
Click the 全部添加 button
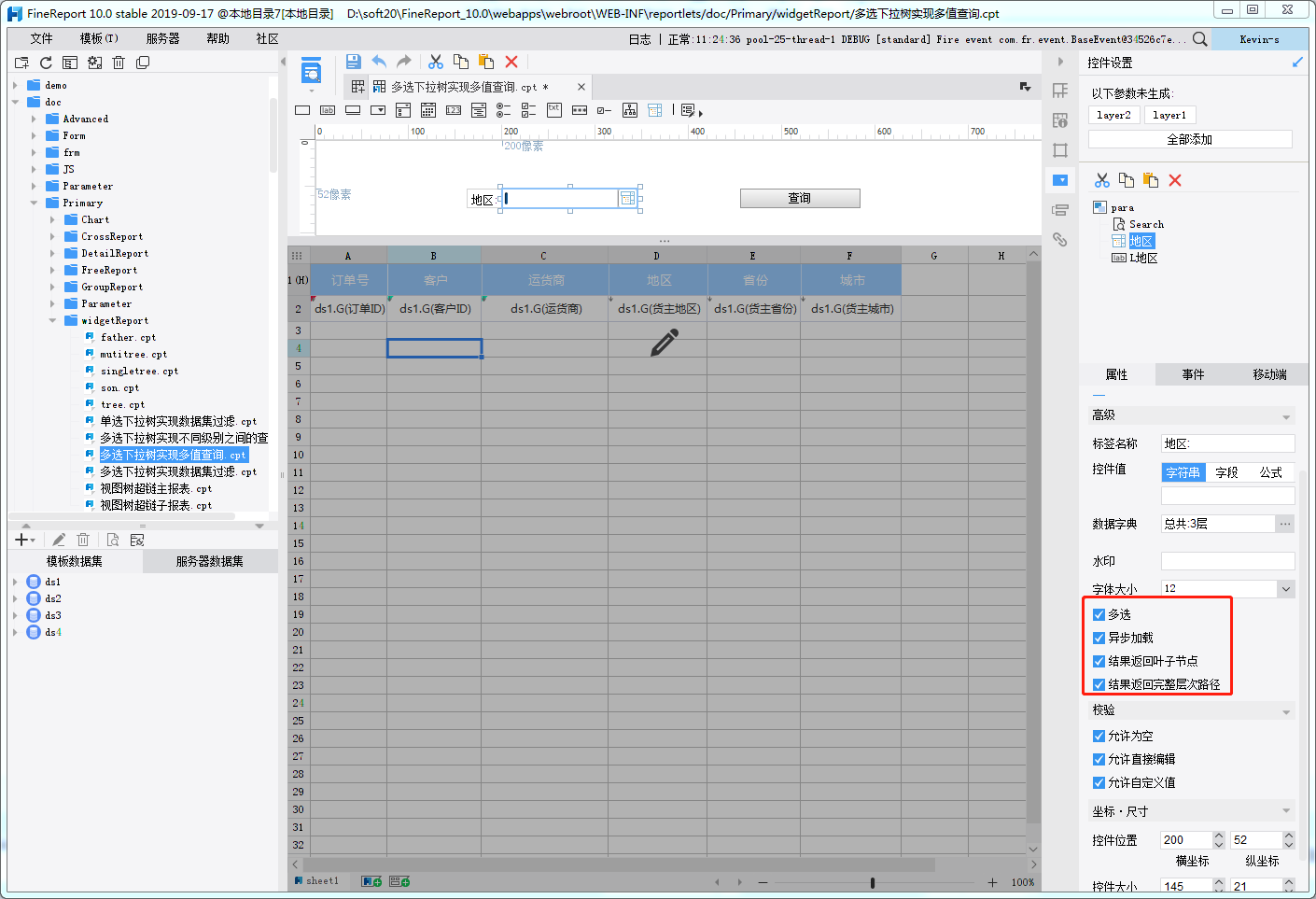pyautogui.click(x=1190, y=139)
